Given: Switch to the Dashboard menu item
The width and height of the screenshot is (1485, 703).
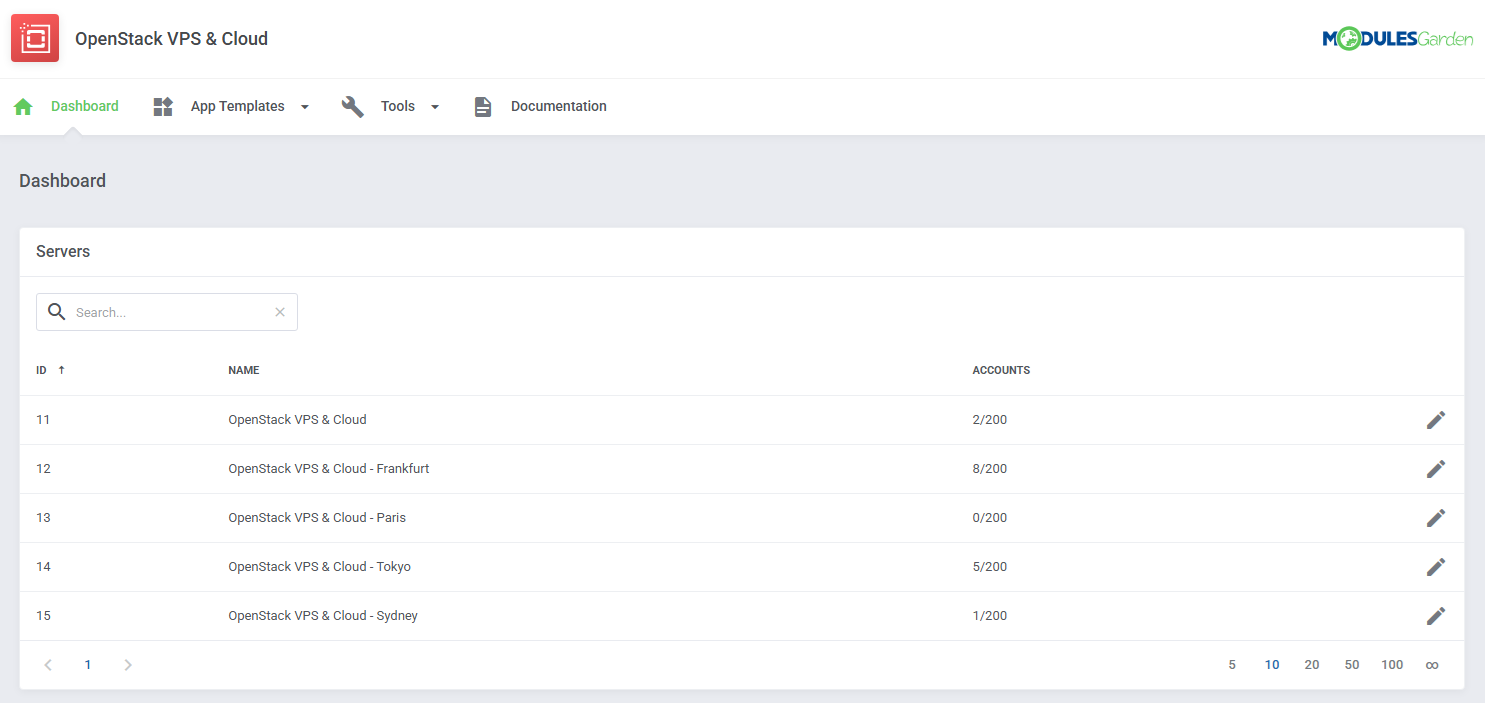Looking at the screenshot, I should [84, 105].
